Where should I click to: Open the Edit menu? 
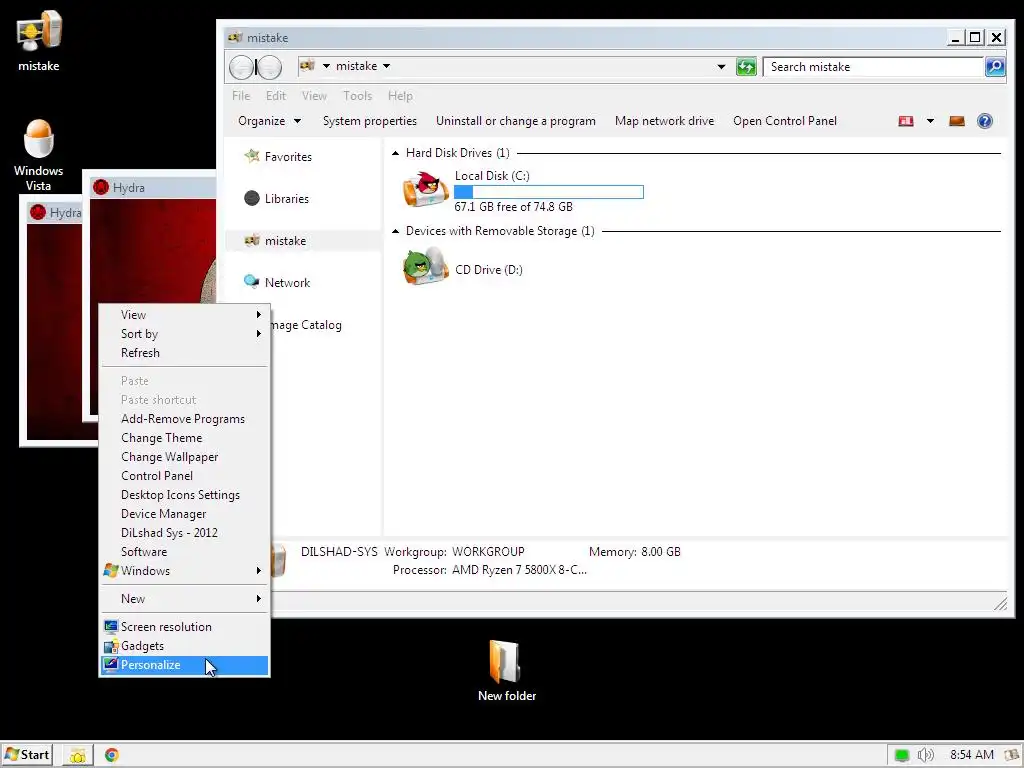pos(276,95)
